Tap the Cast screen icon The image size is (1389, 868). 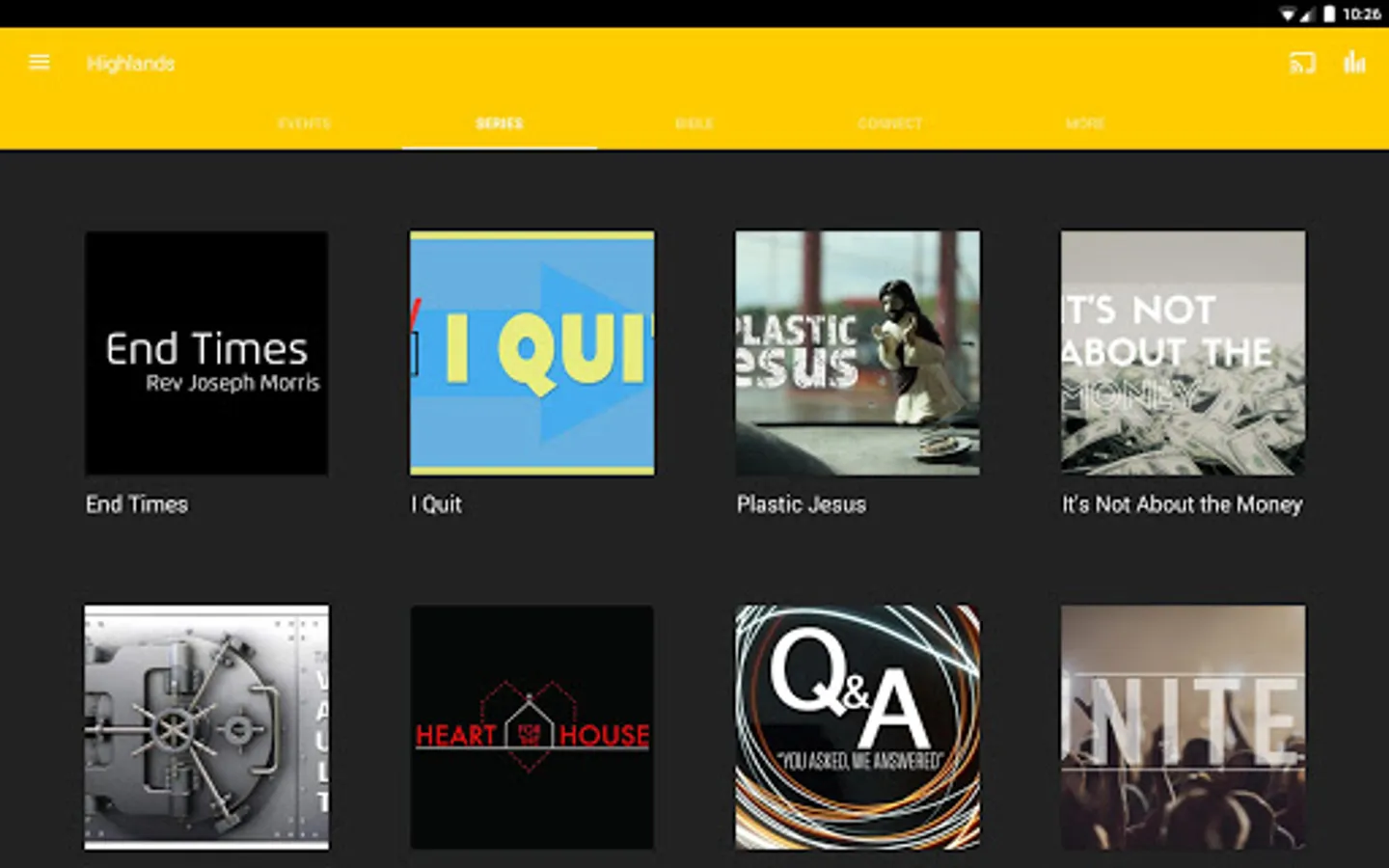(x=1302, y=64)
